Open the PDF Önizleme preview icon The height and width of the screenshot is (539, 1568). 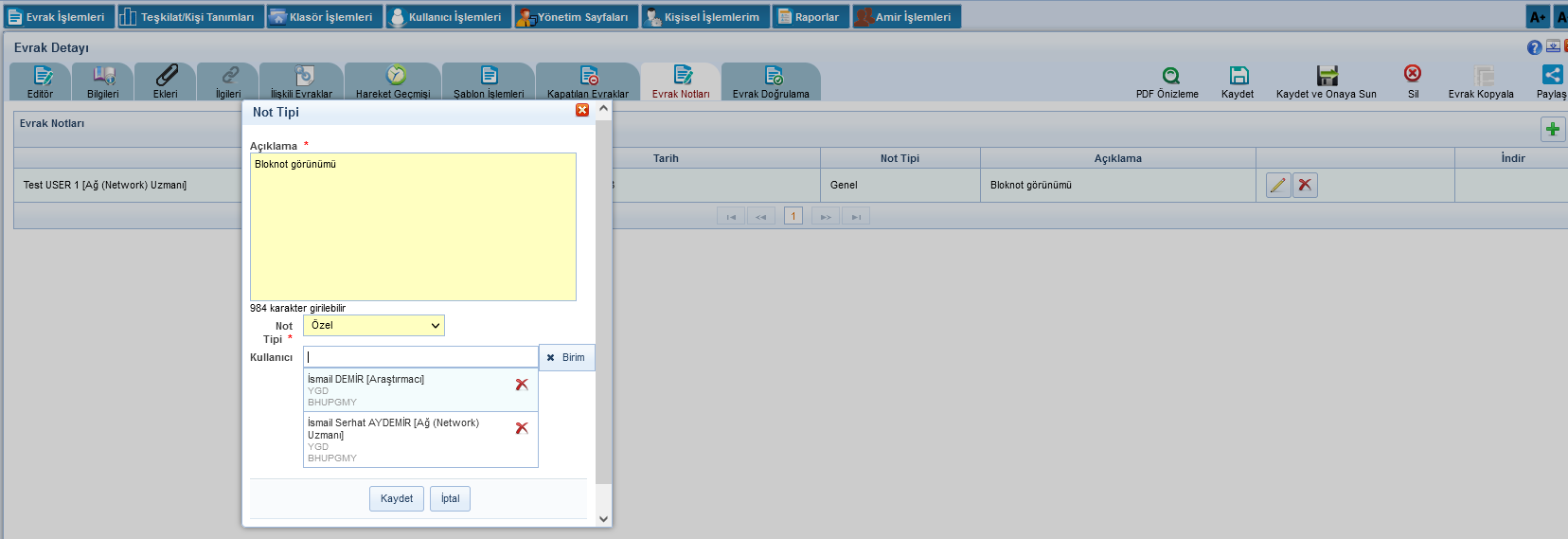point(1170,76)
